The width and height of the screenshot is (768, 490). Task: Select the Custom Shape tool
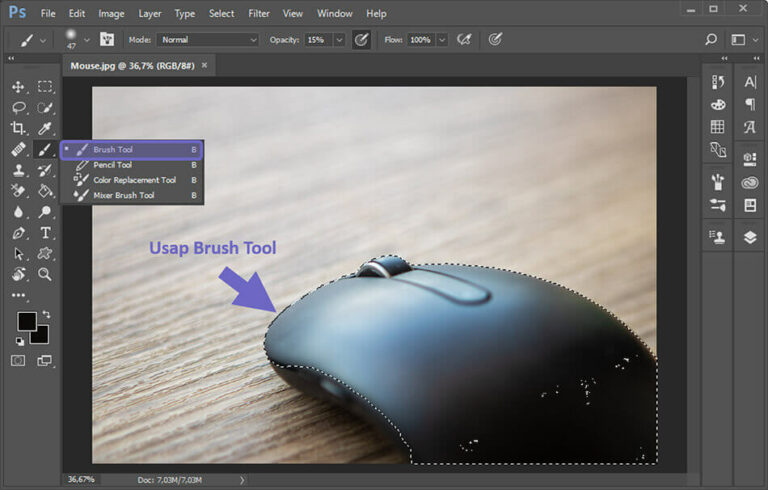point(45,253)
